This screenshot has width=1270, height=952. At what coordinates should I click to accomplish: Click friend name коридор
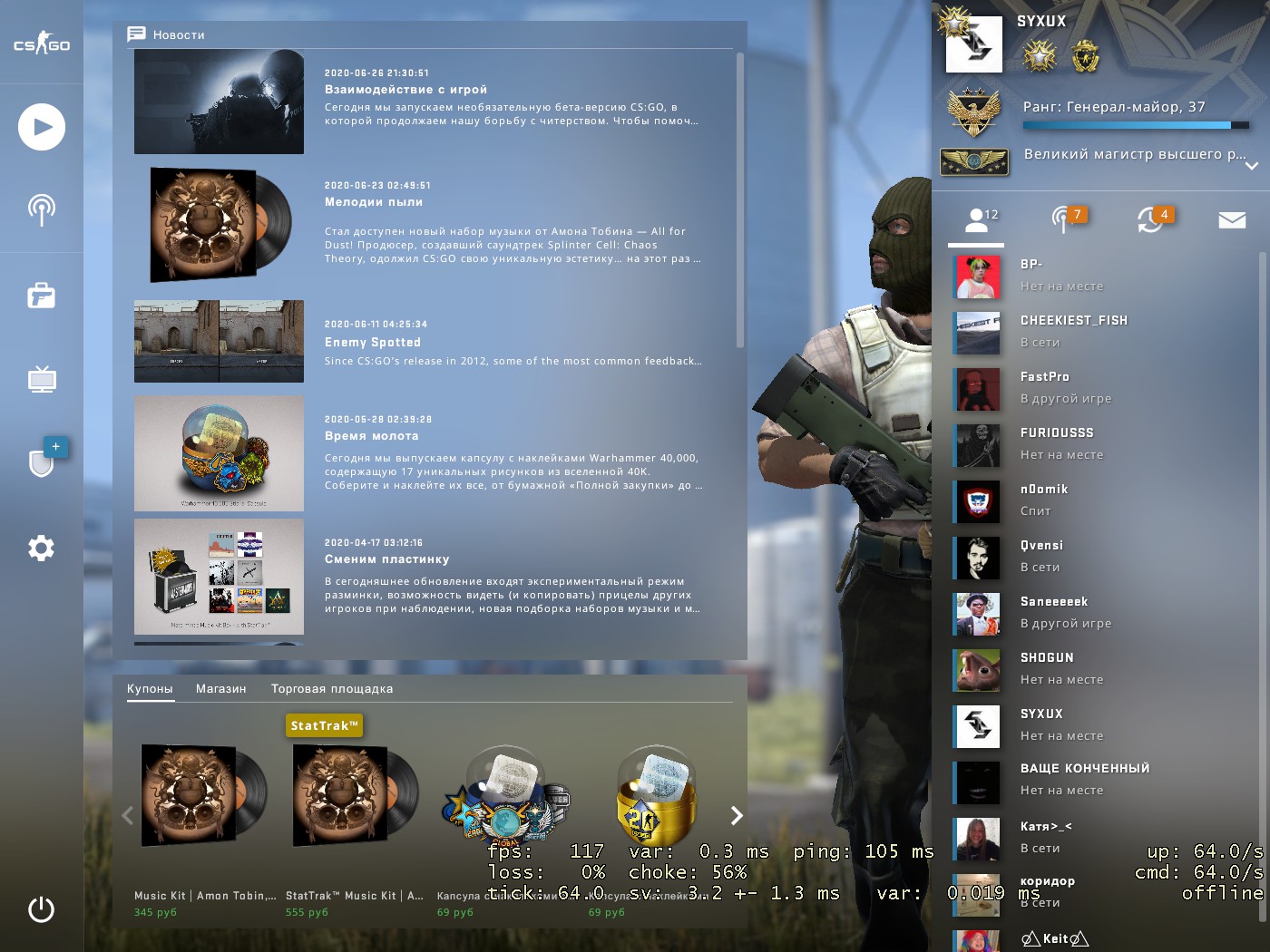[1048, 881]
